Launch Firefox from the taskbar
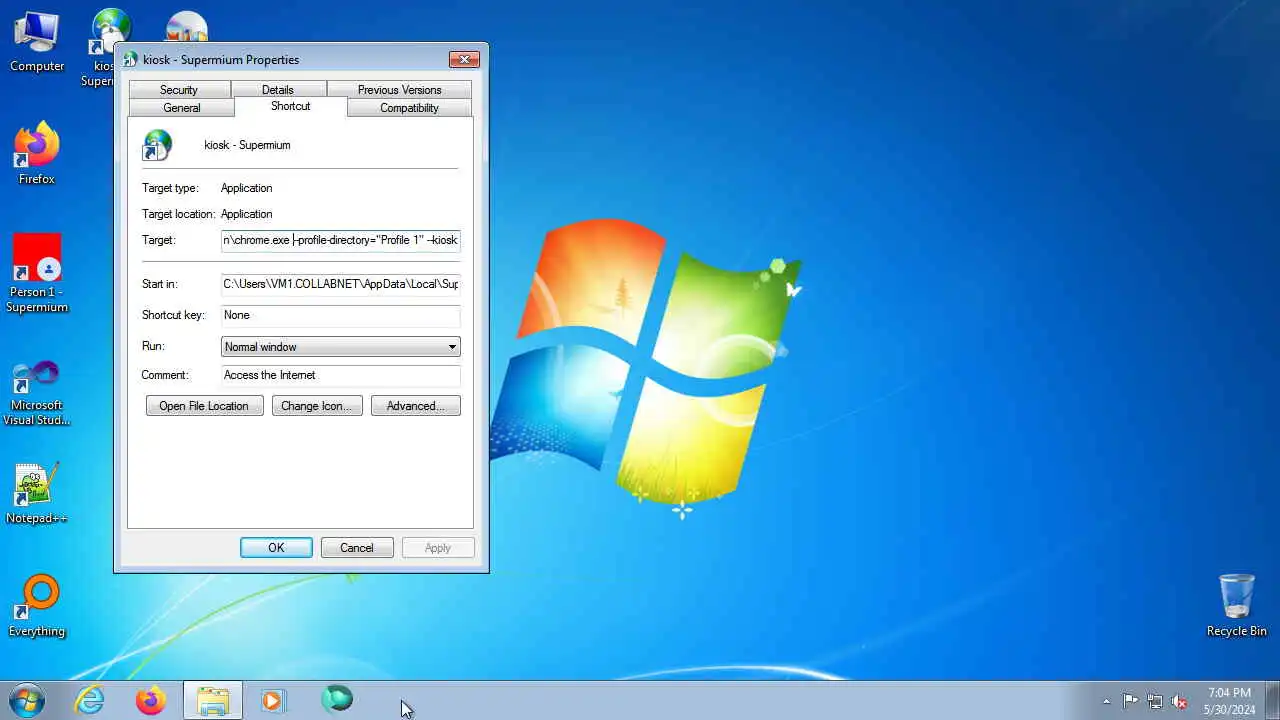 click(151, 700)
